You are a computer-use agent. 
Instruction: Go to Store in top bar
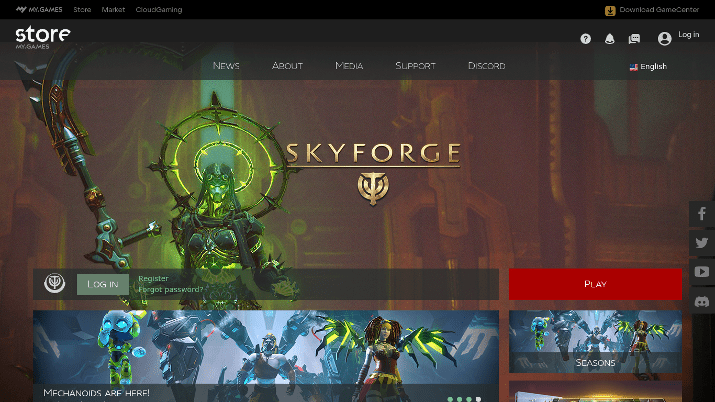[x=82, y=10]
